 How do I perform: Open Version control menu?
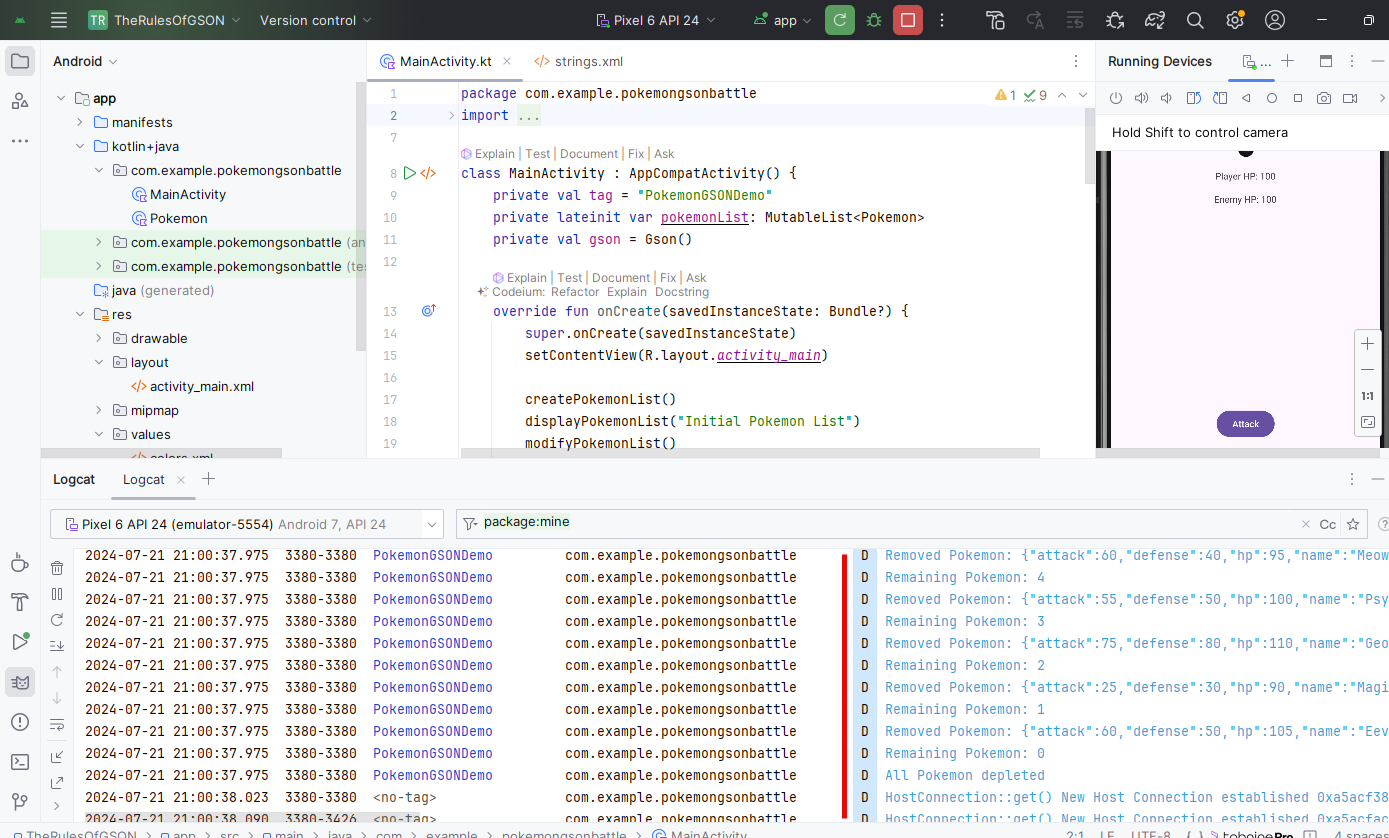315,20
